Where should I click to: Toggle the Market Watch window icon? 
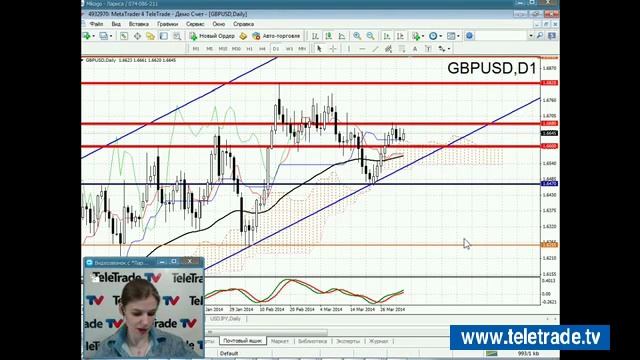pyautogui.click(x=124, y=36)
